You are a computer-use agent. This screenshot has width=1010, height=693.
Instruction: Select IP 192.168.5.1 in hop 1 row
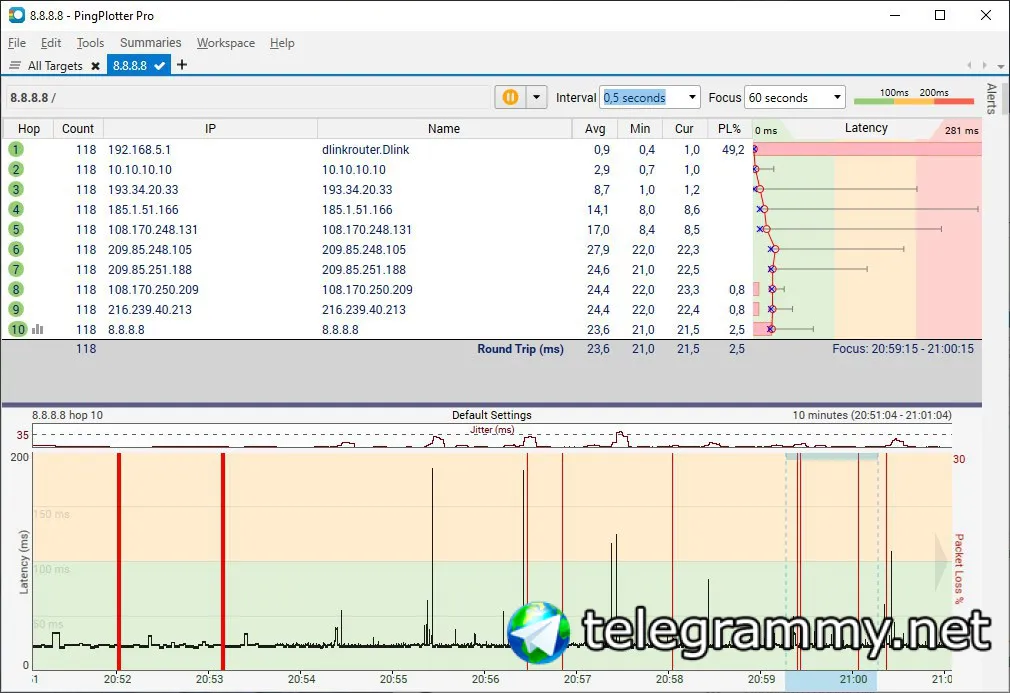tap(140, 149)
